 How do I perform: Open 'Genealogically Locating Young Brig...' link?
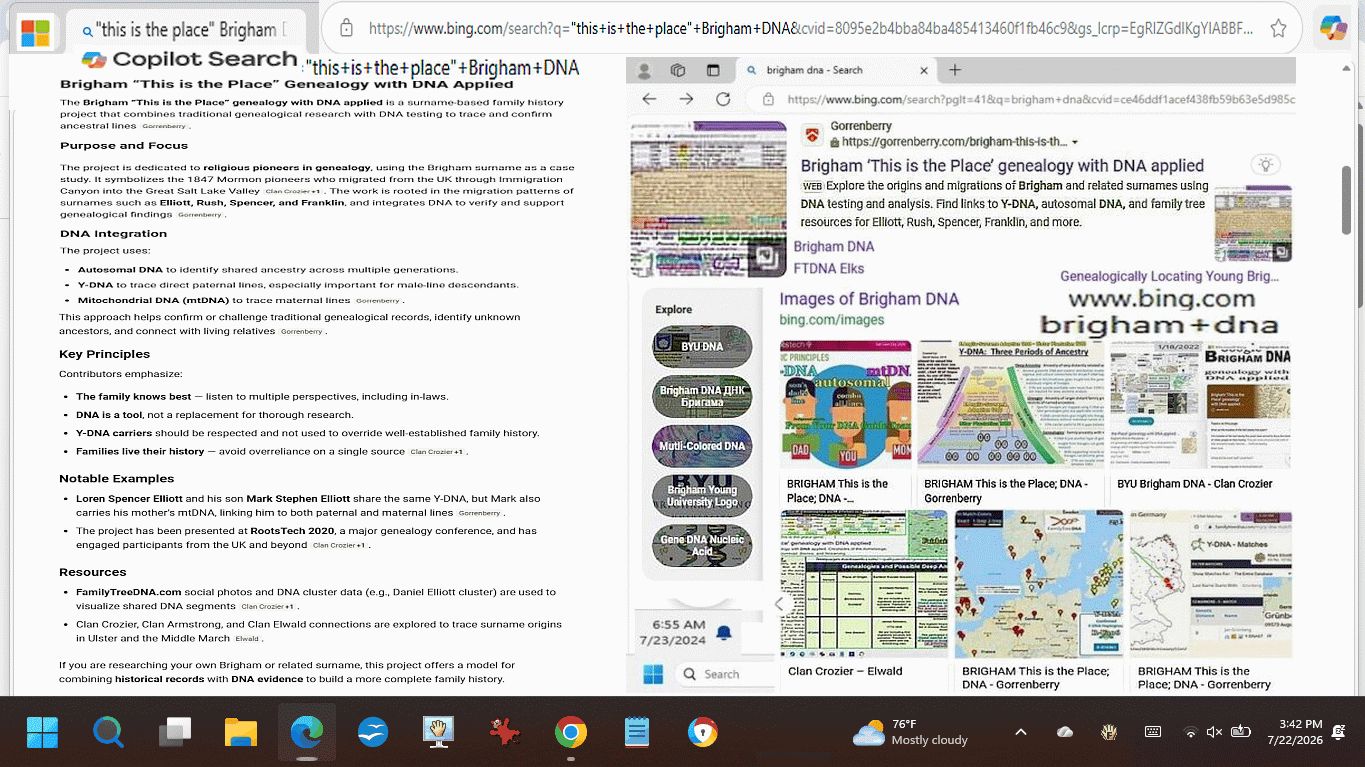tap(1169, 276)
